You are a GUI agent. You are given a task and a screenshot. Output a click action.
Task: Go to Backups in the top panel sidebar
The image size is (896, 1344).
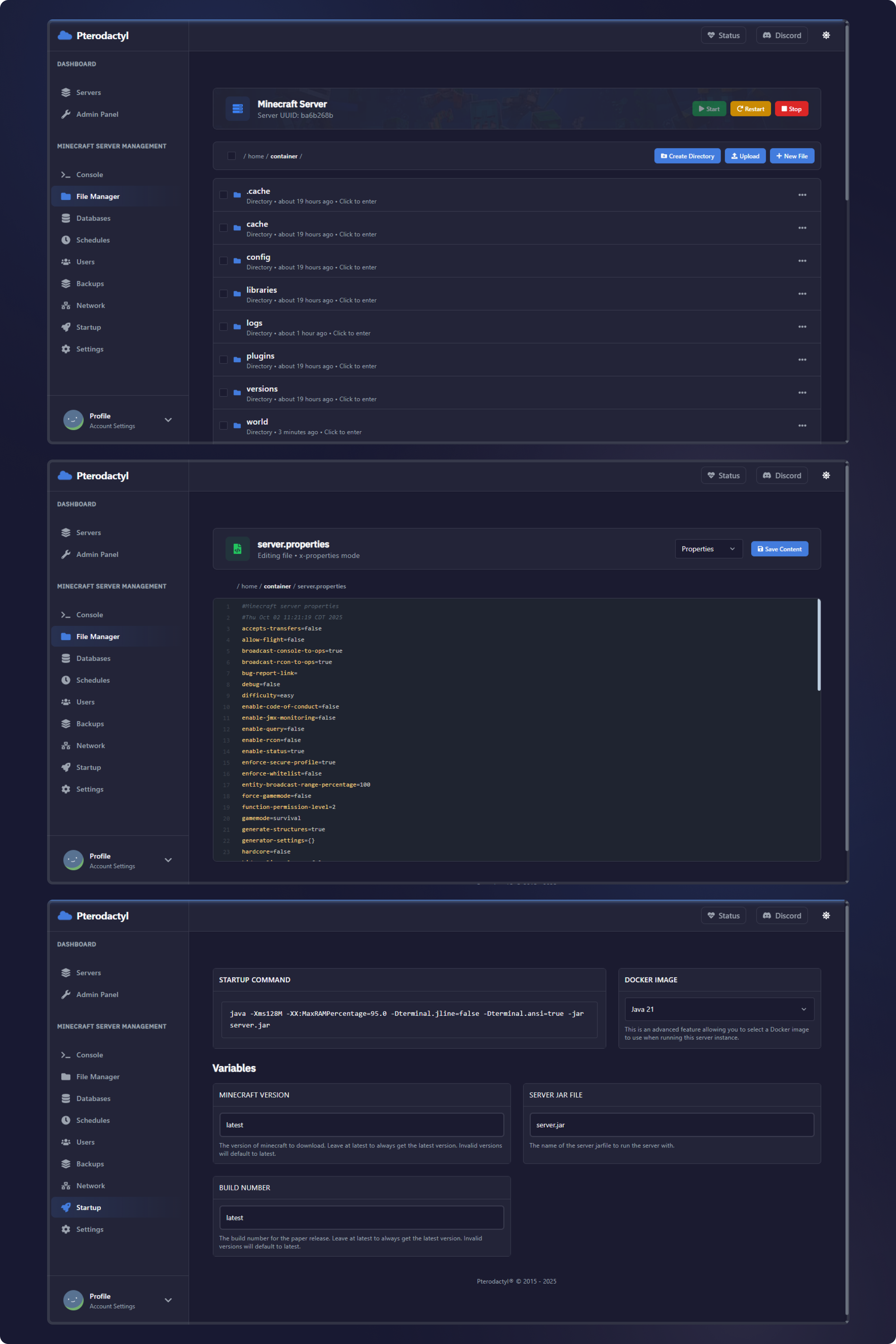tap(90, 284)
